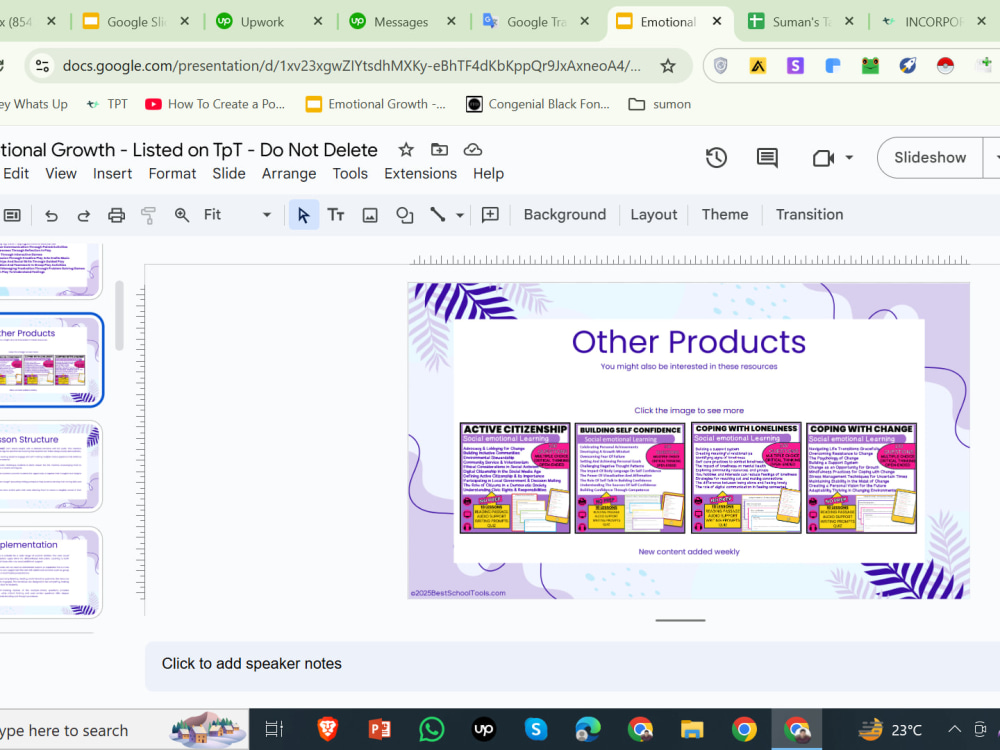1000x750 pixels.
Task: Open Congenial Black Font bookmark
Action: coord(538,104)
